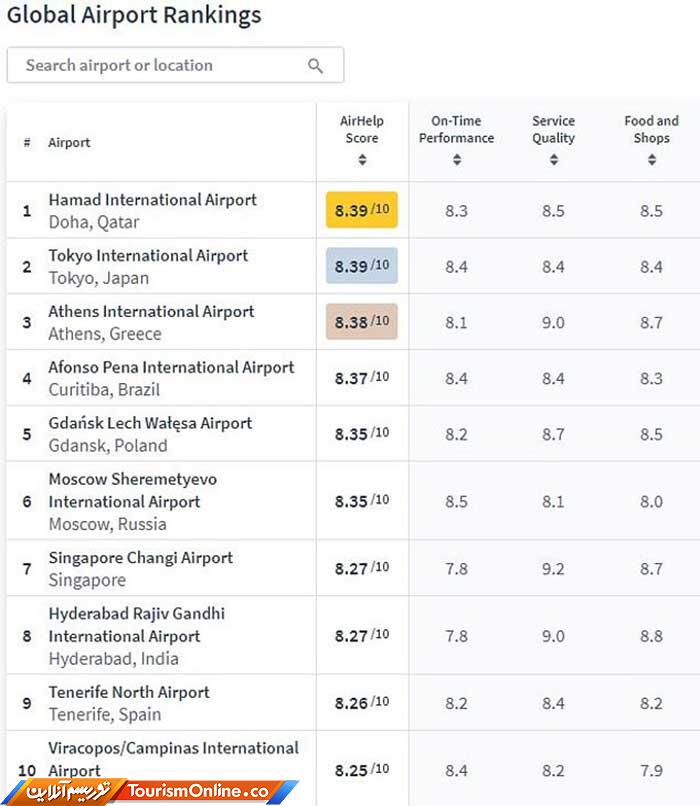Sort by Food and Shops arrows icon
Screen dimensions: 700x806
tap(652, 160)
